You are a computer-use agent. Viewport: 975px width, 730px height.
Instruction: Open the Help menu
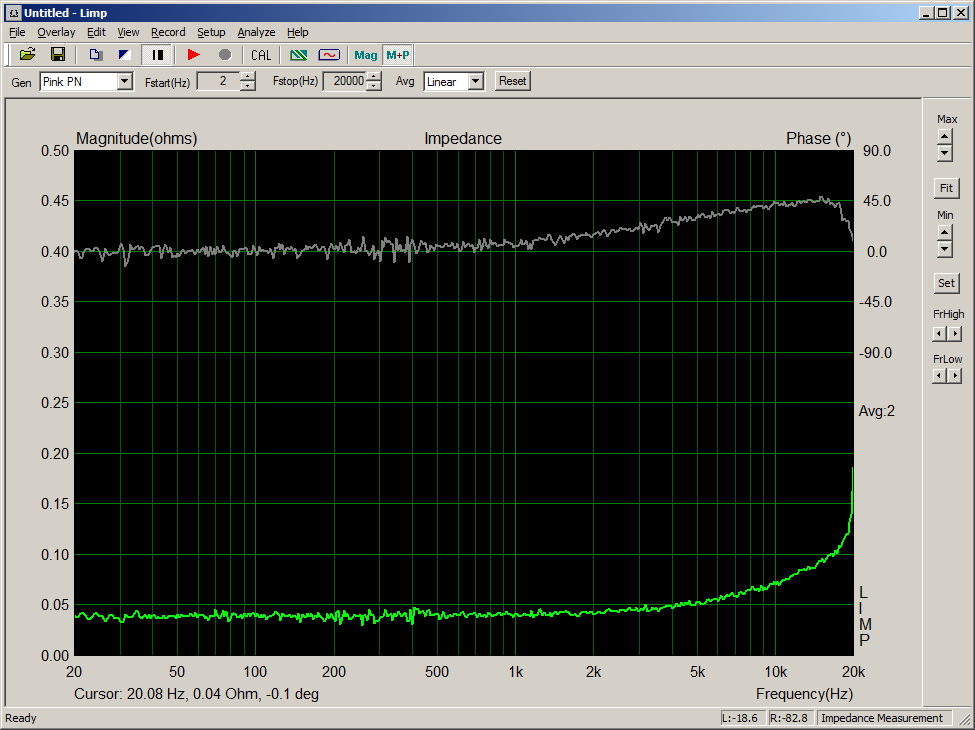coord(297,32)
